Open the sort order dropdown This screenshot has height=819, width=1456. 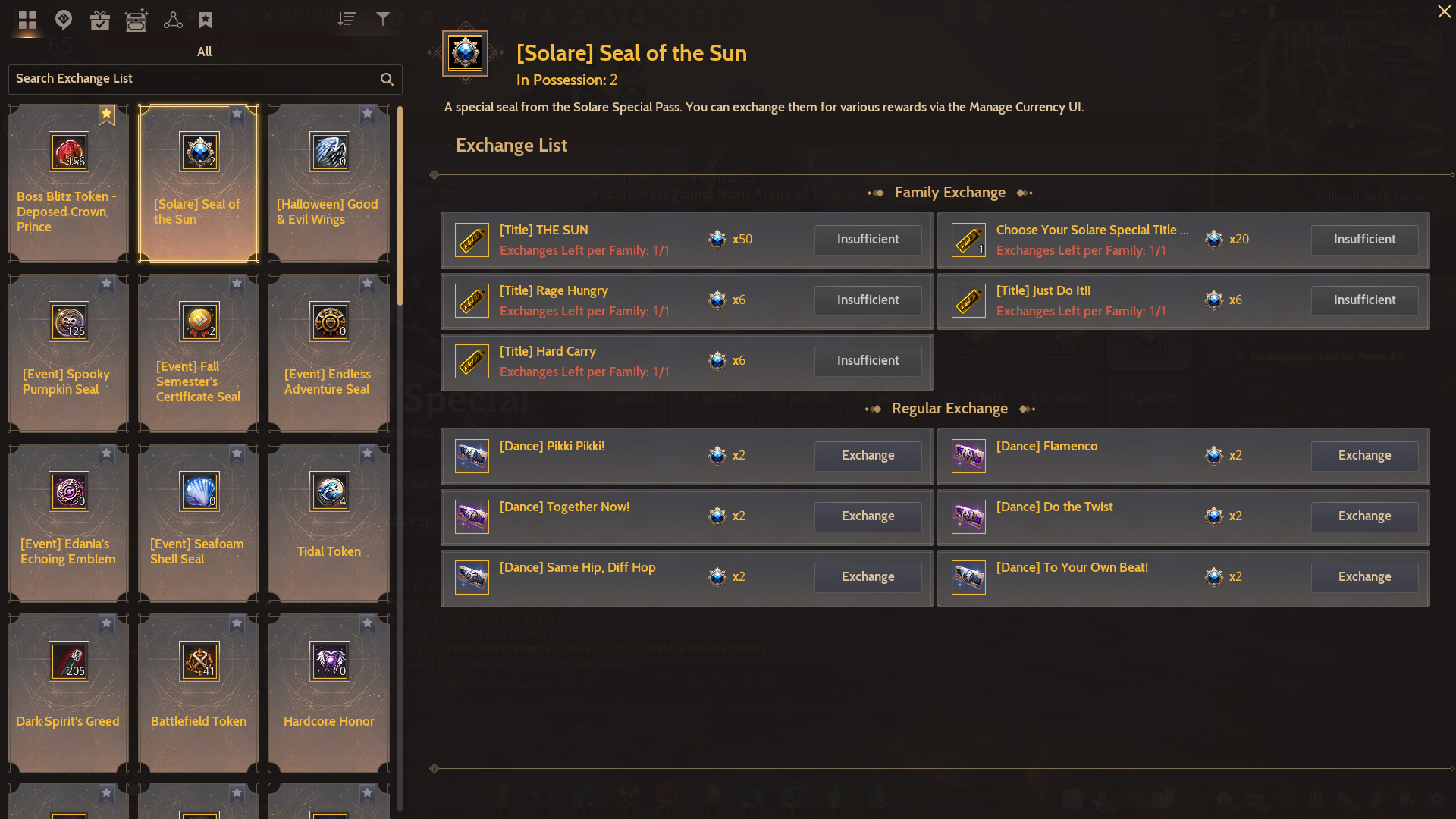347,19
